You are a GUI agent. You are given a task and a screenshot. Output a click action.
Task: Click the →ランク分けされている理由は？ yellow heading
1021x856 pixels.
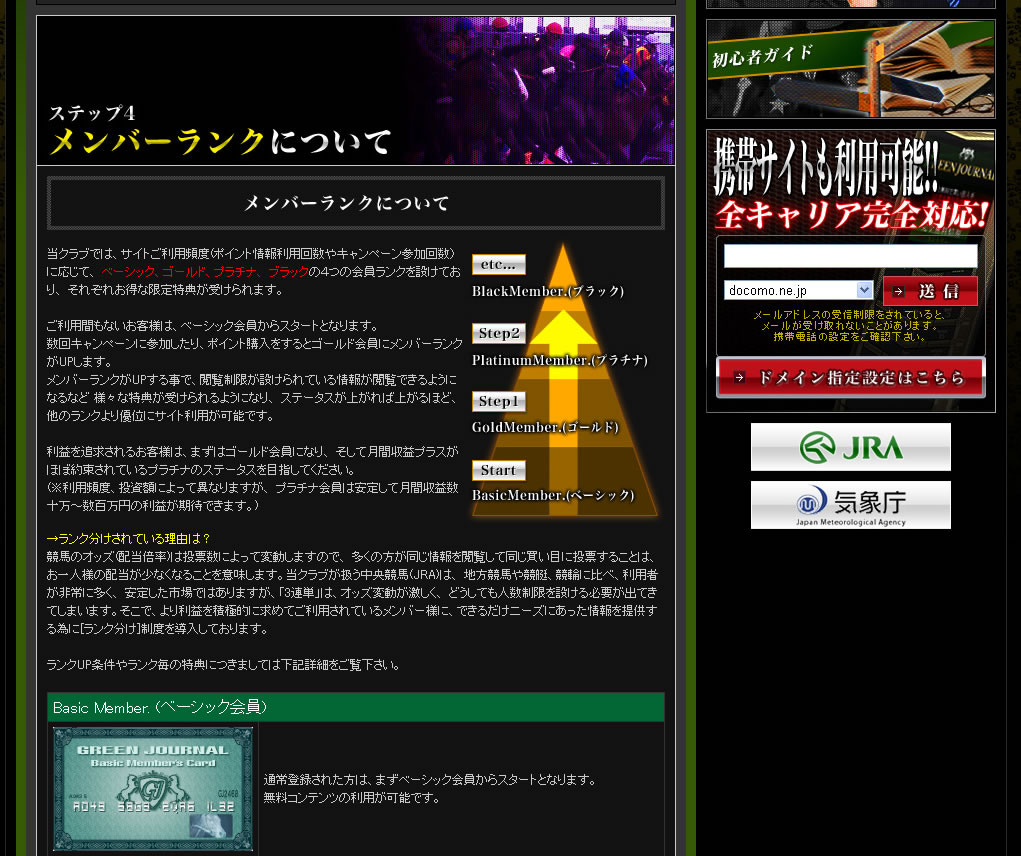click(x=128, y=539)
